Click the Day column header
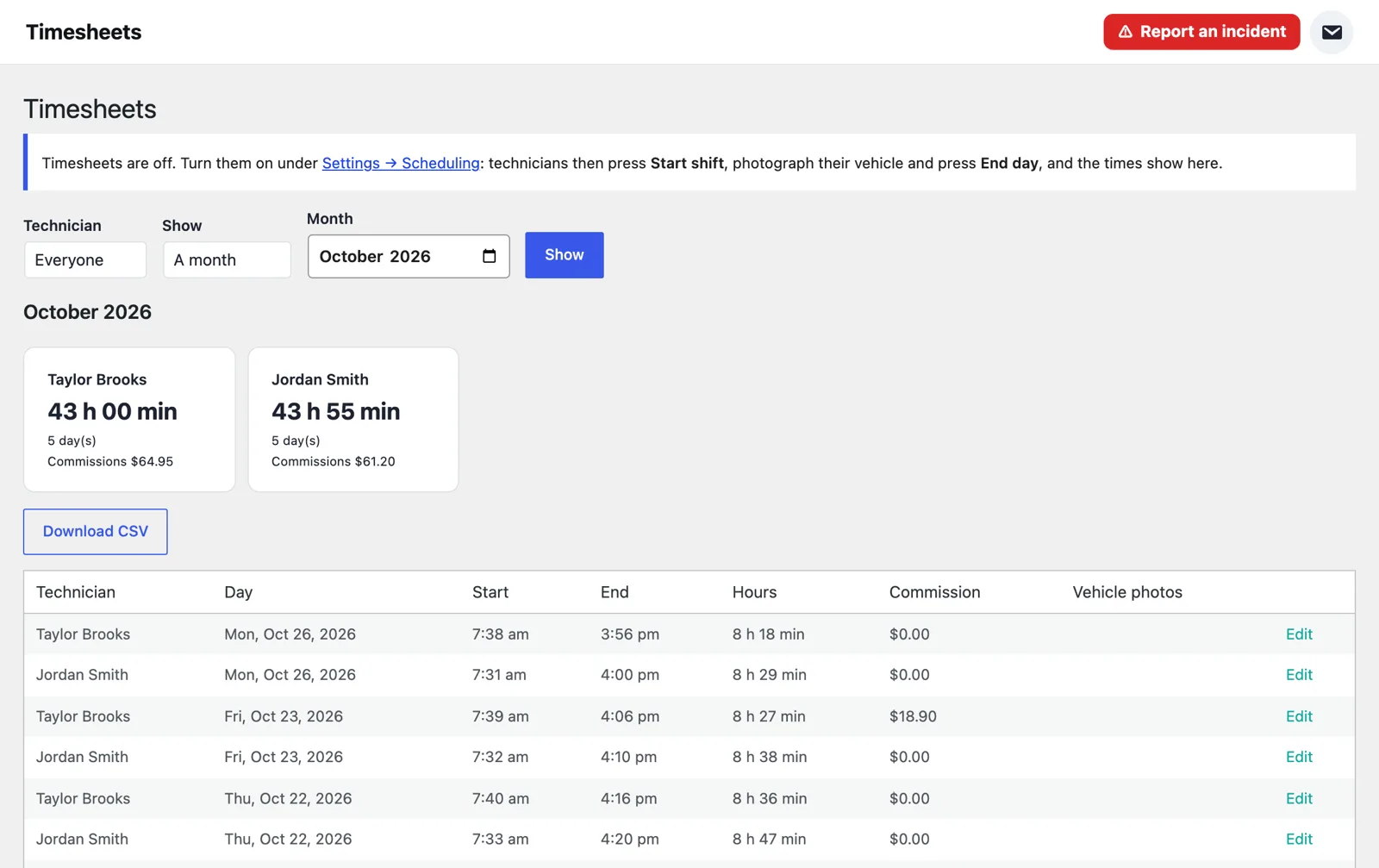The image size is (1379, 868). 239,592
